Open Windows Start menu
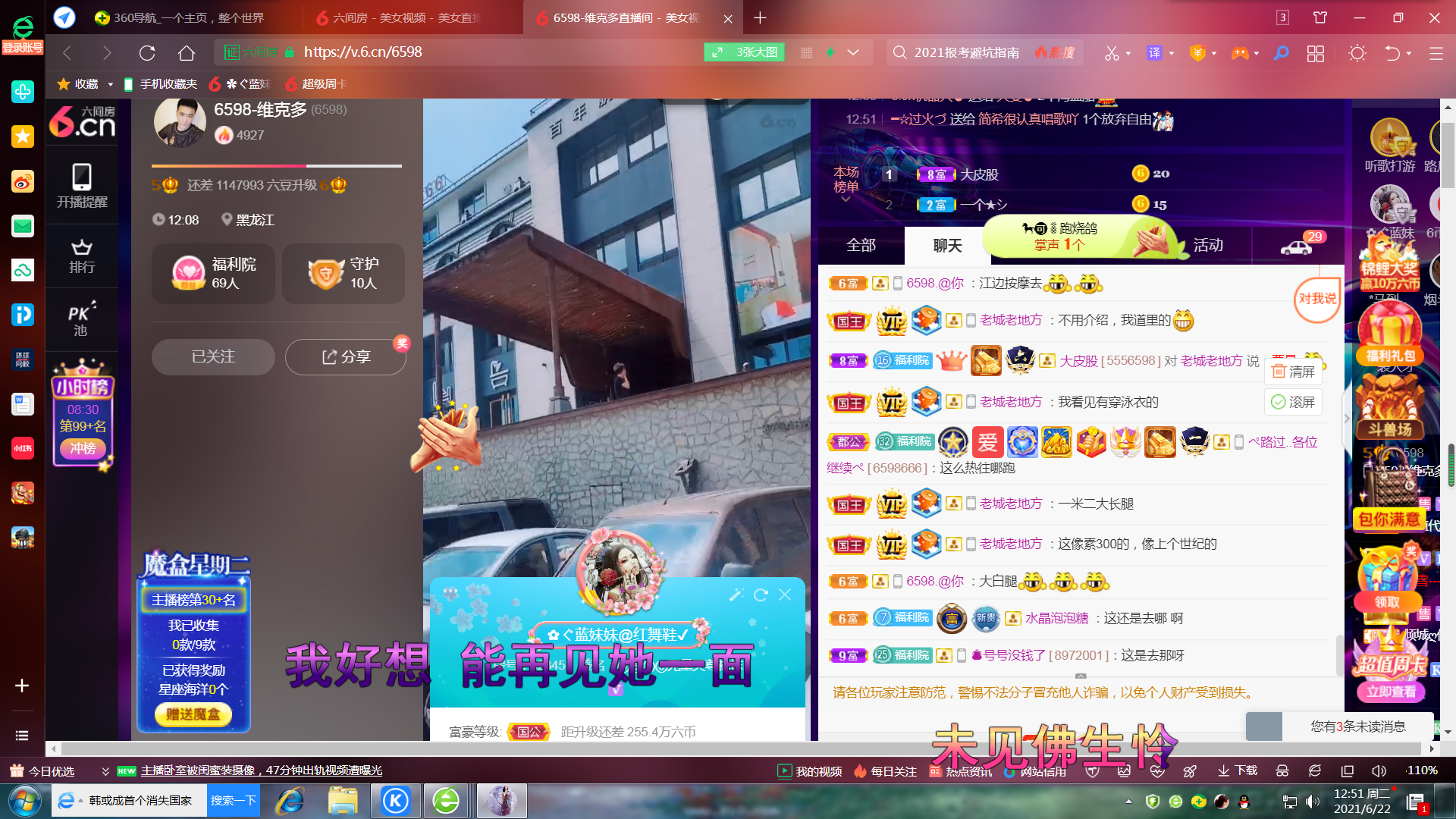This screenshot has height=819, width=1456. point(24,801)
